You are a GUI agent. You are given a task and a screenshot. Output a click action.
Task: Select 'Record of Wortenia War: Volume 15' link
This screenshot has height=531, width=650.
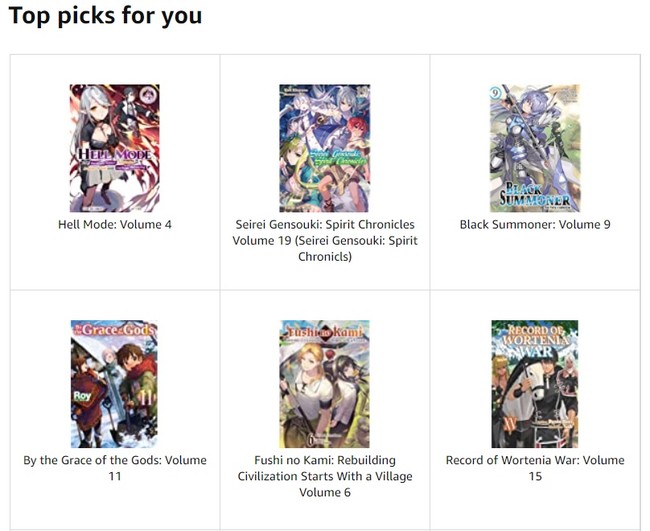pos(535,468)
